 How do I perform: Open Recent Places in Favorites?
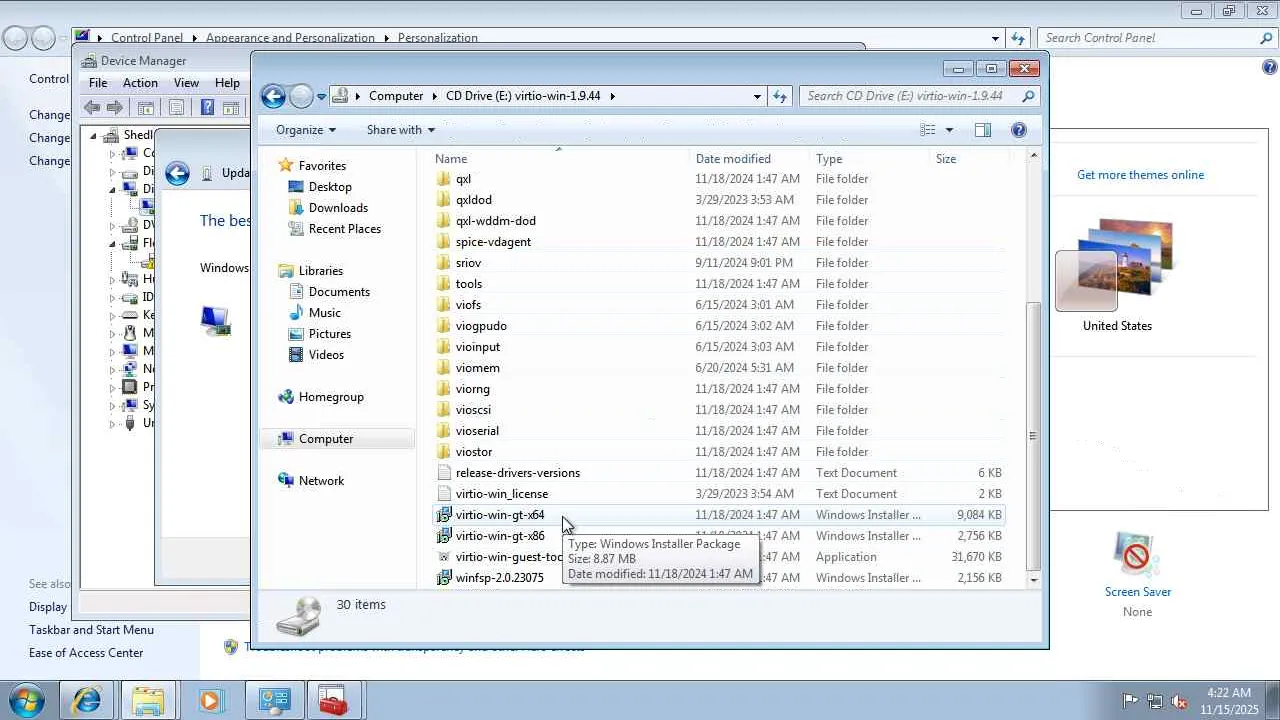pyautogui.click(x=344, y=229)
